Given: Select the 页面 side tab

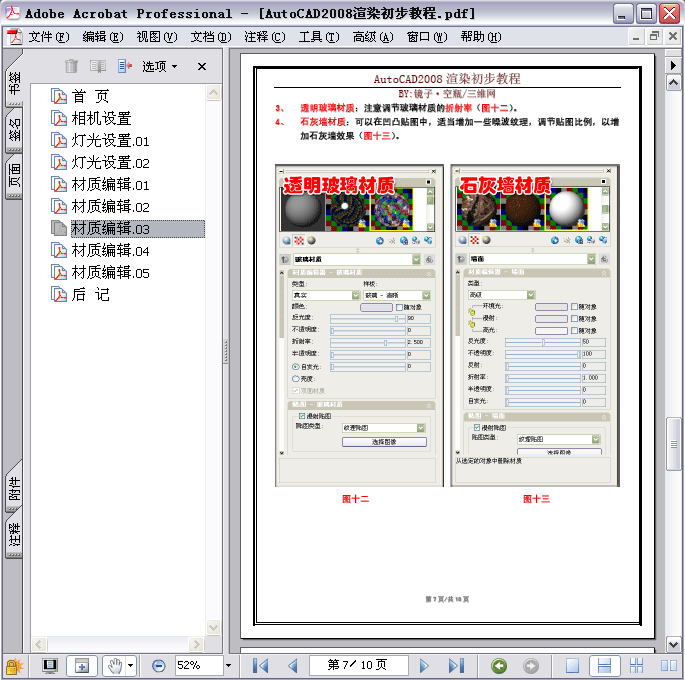Looking at the screenshot, I should (14, 176).
